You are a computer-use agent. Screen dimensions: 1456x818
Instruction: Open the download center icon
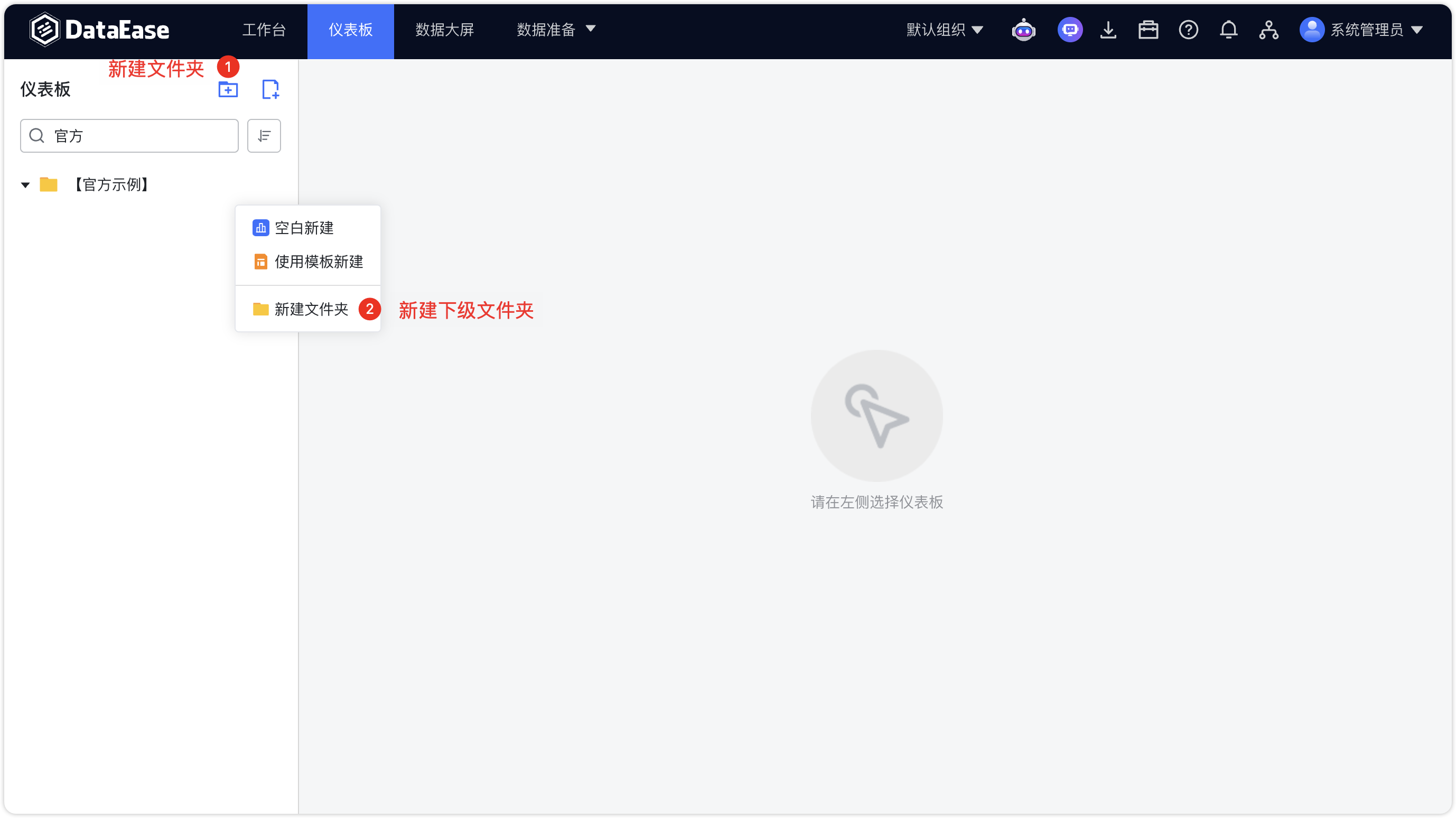coord(1108,30)
